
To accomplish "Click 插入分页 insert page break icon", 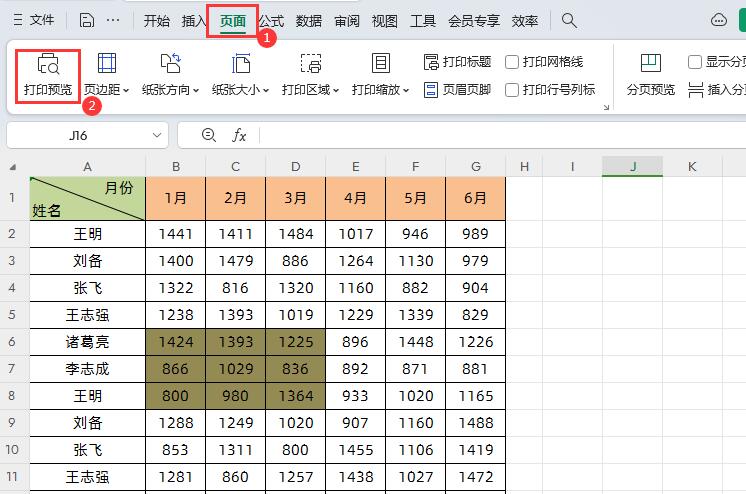I will (x=696, y=89).
